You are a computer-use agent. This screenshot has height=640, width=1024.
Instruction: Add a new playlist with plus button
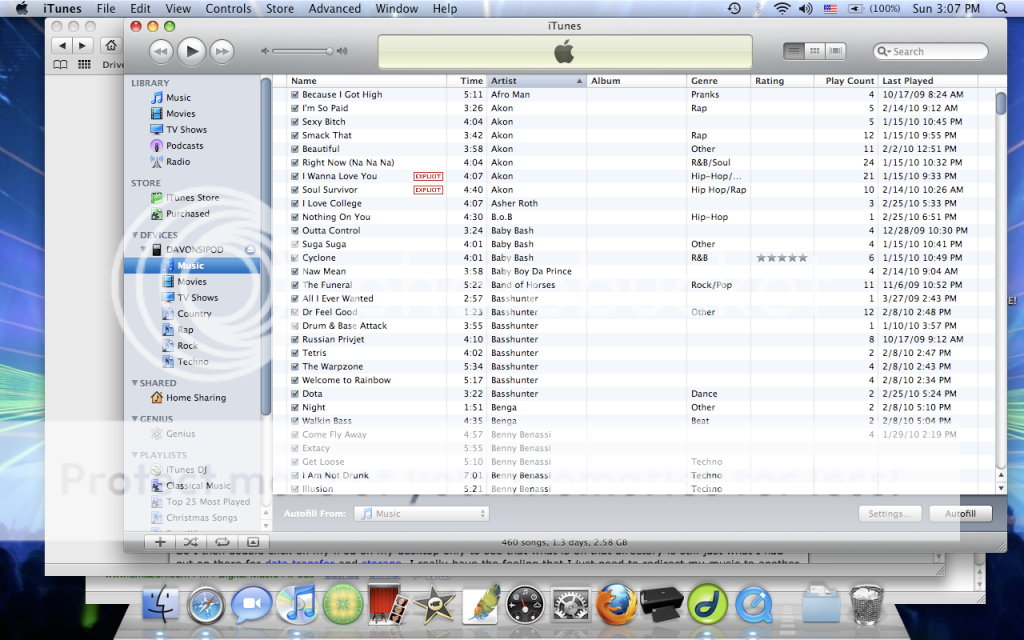(x=160, y=542)
